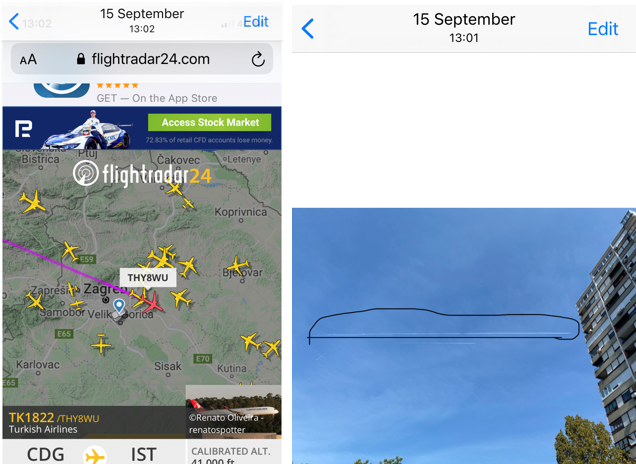Select the yellow plane near Bjelovar

238,266
